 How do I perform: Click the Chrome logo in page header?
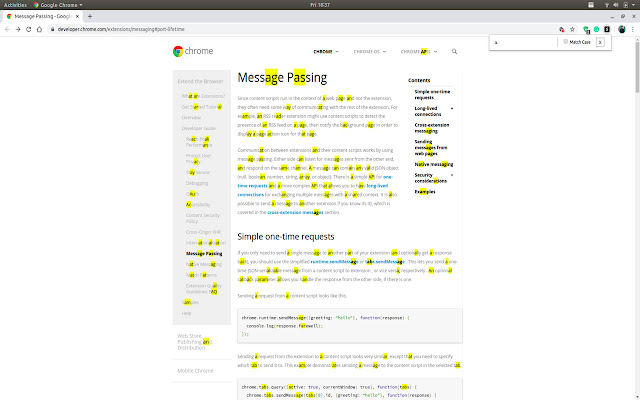click(193, 51)
